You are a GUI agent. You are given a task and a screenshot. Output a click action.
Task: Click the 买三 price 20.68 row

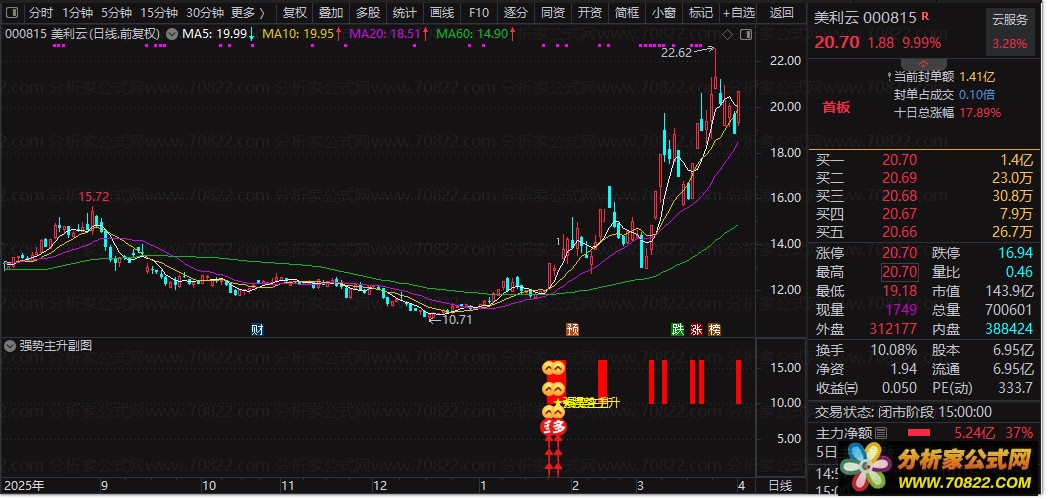tap(924, 196)
